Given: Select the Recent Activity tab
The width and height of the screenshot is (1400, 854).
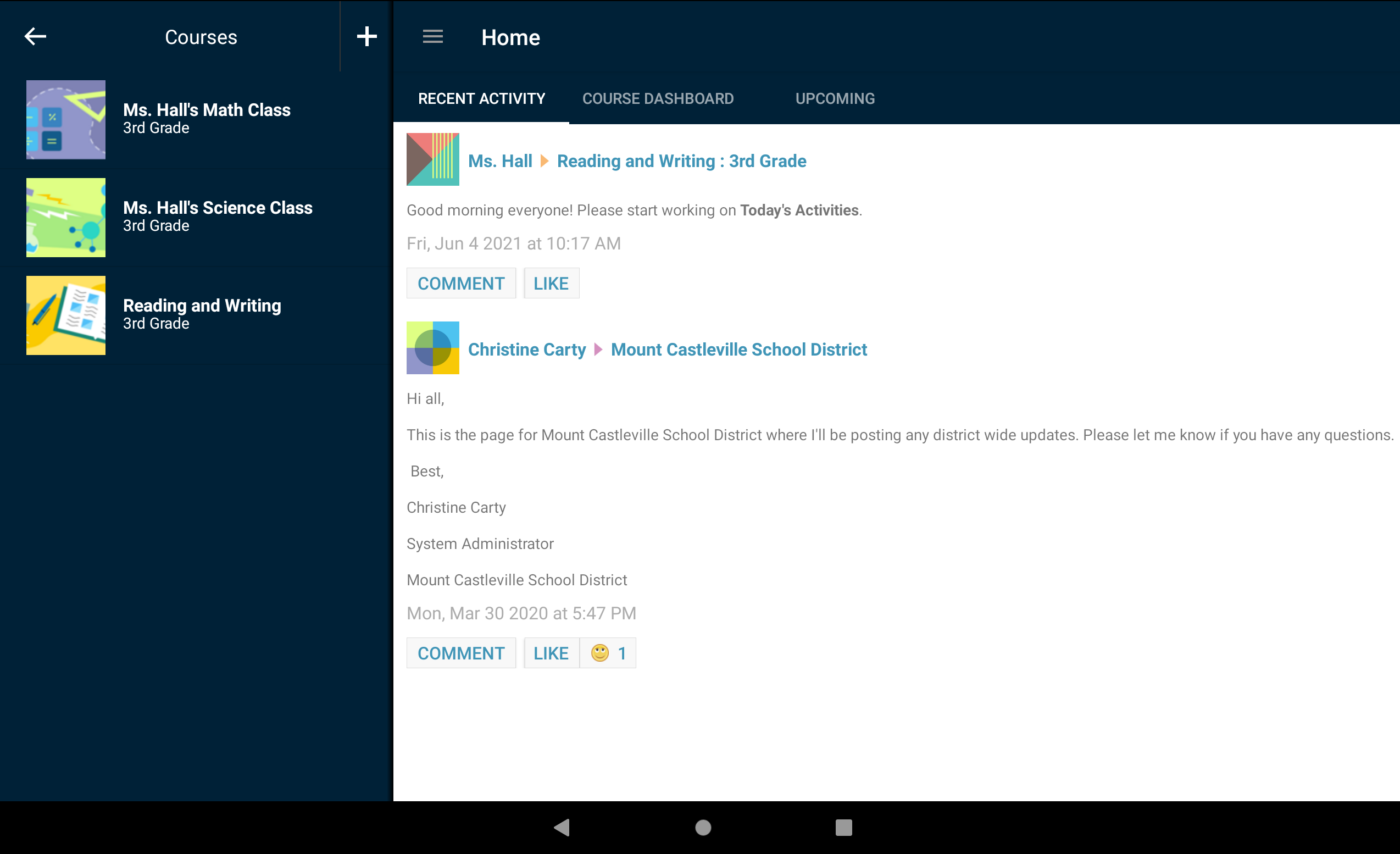Looking at the screenshot, I should (x=481, y=99).
